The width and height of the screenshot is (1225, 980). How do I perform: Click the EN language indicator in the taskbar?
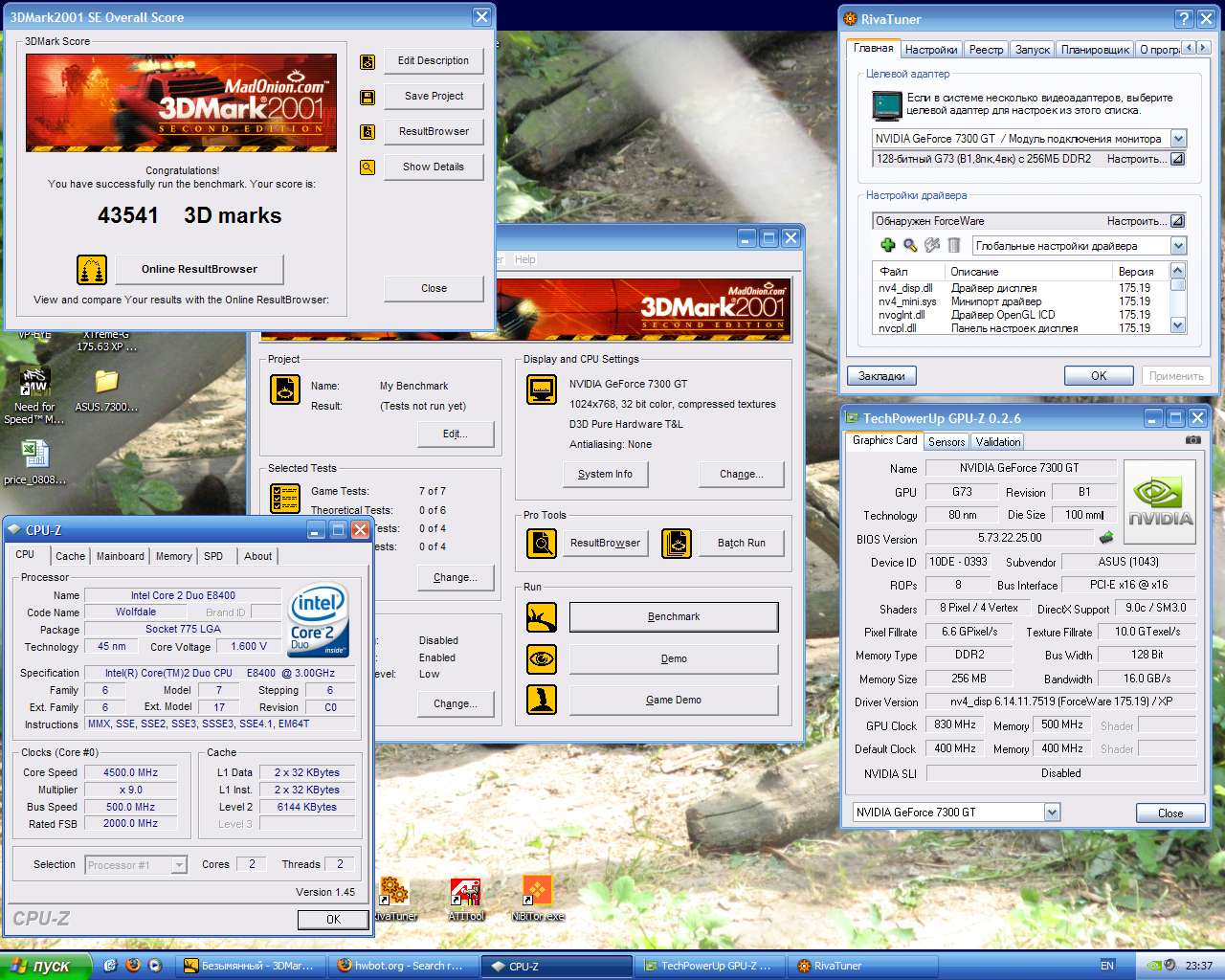(x=1107, y=966)
